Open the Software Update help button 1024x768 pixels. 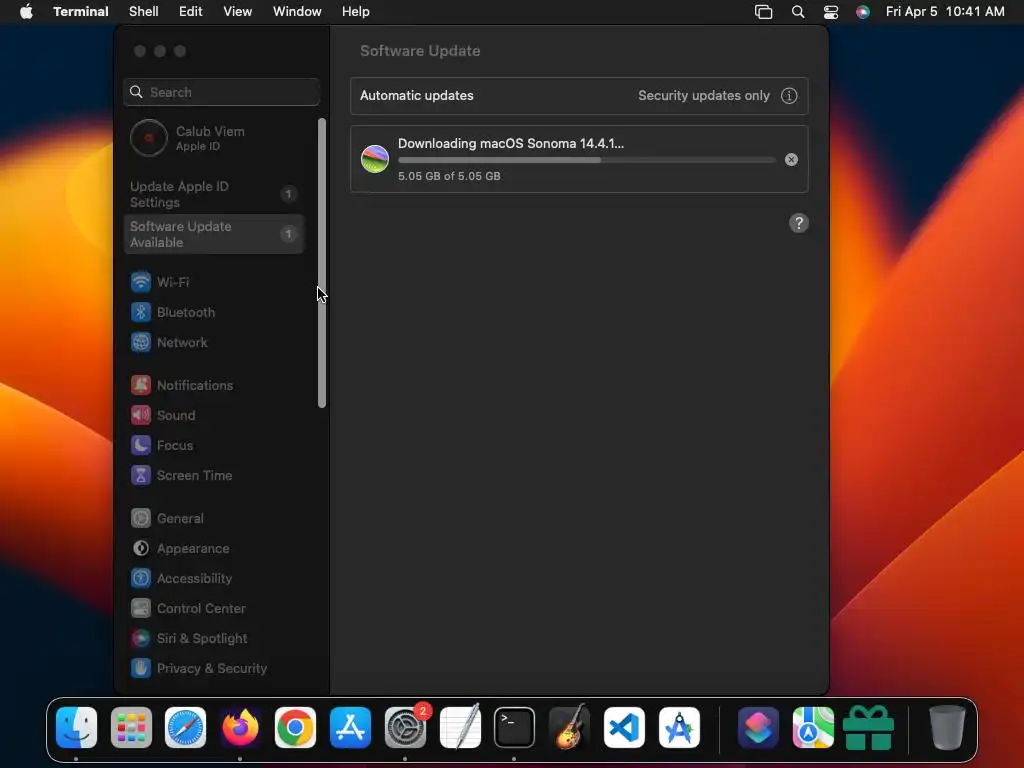tap(799, 223)
